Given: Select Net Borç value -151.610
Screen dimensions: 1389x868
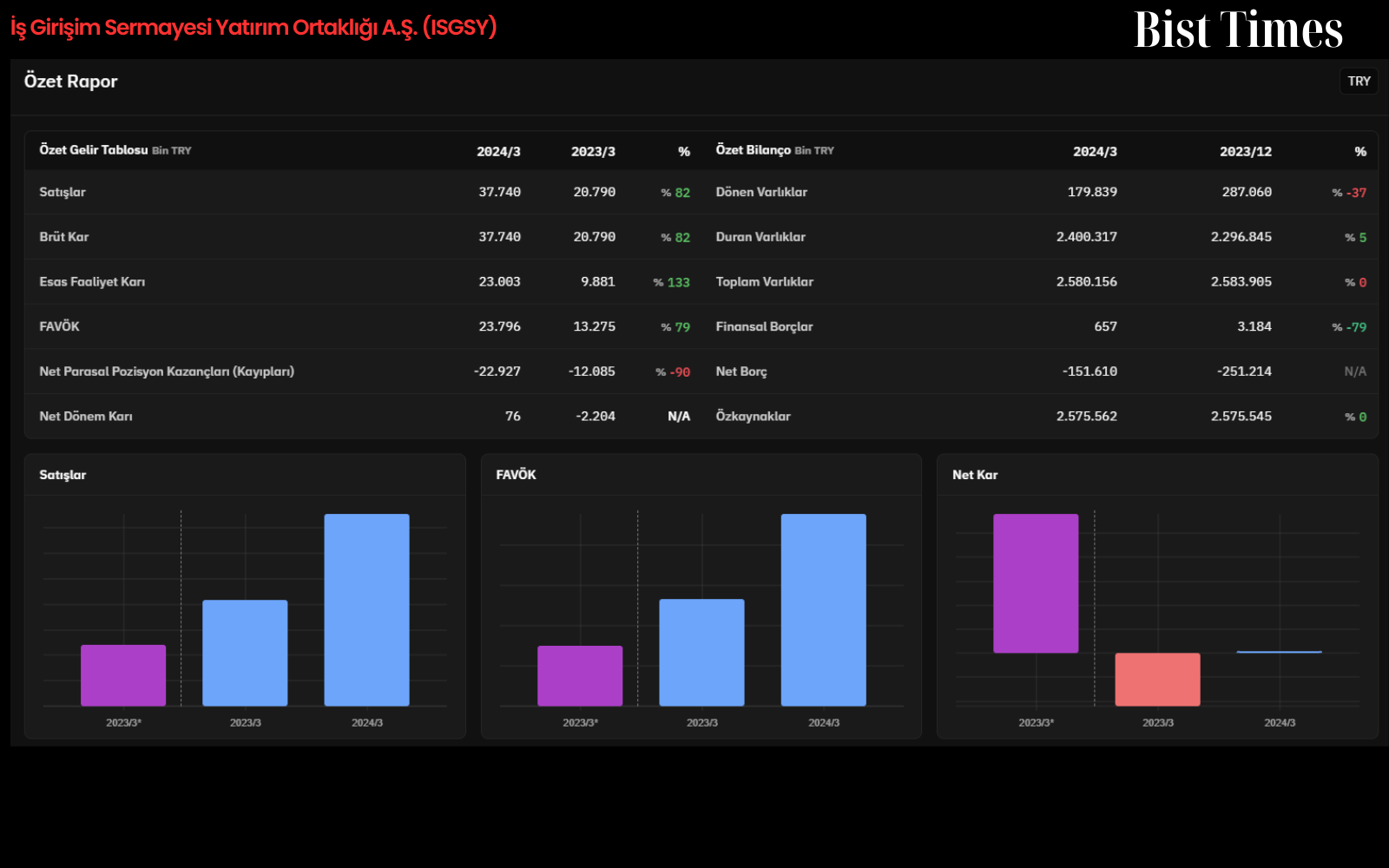Looking at the screenshot, I should [1089, 372].
